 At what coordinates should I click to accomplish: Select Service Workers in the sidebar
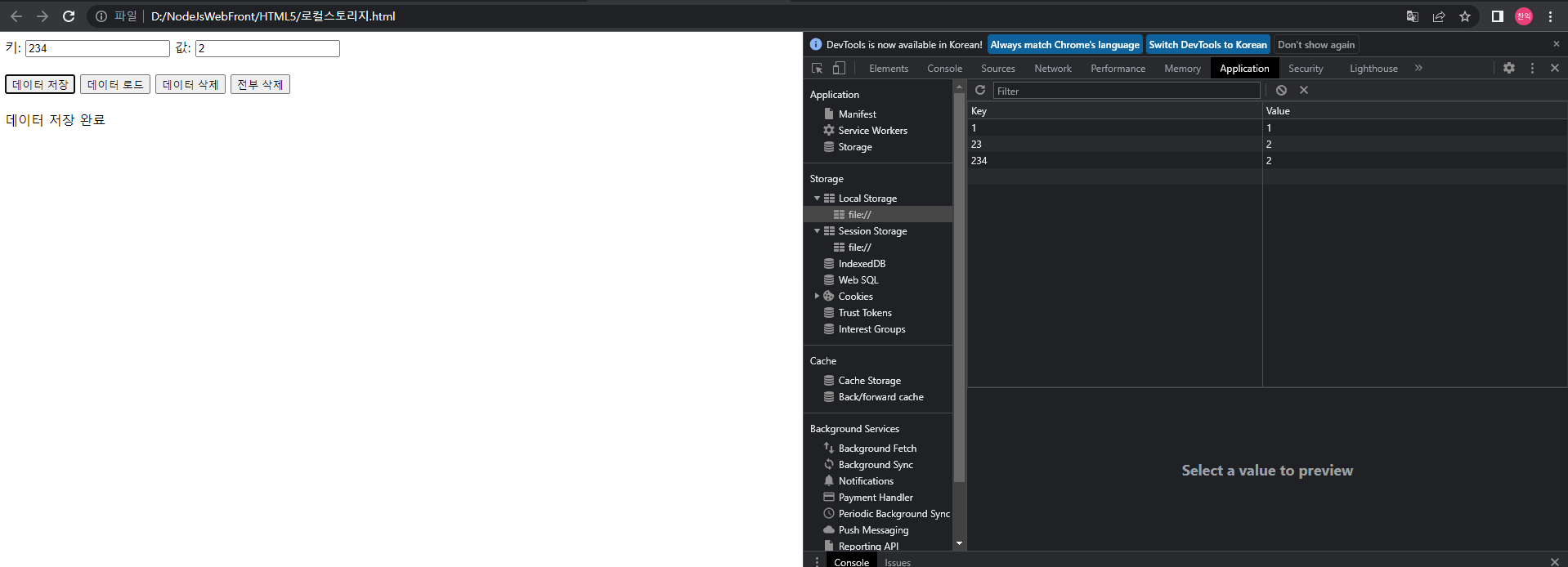[872, 131]
